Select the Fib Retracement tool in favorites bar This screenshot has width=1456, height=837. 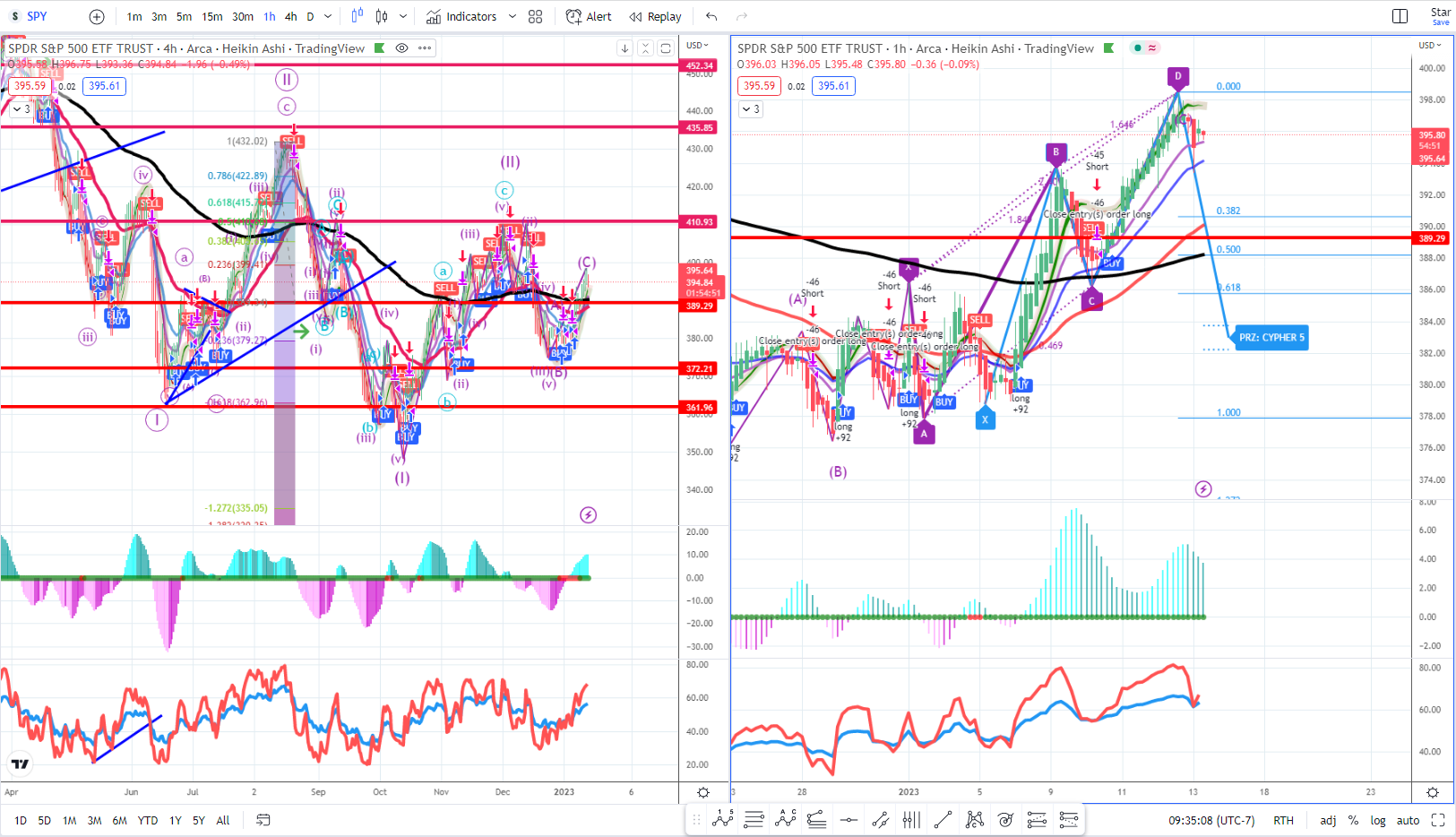click(x=754, y=819)
